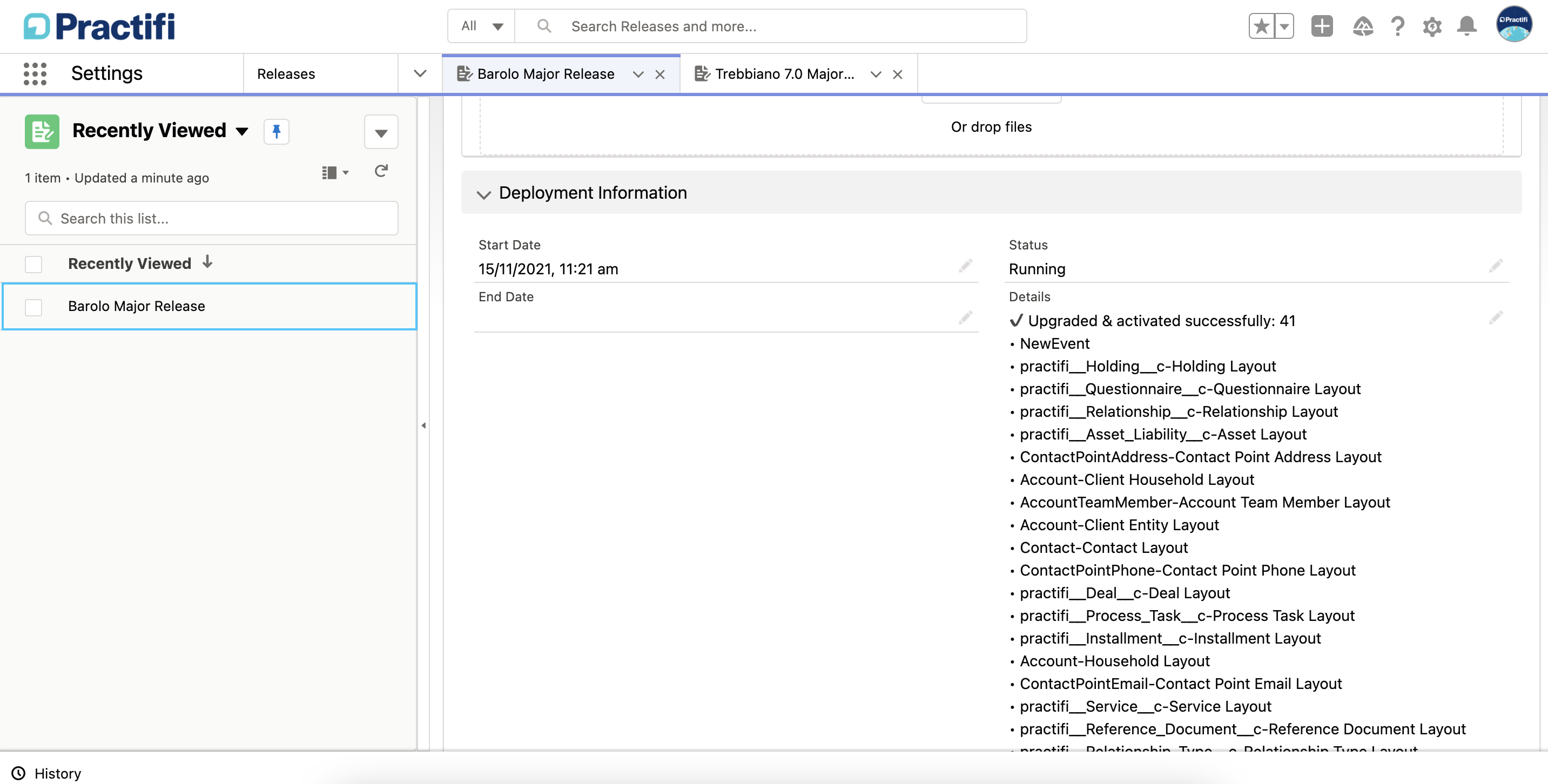Check the Barolo Major Release row checkbox
This screenshot has width=1548, height=784.
coord(33,308)
